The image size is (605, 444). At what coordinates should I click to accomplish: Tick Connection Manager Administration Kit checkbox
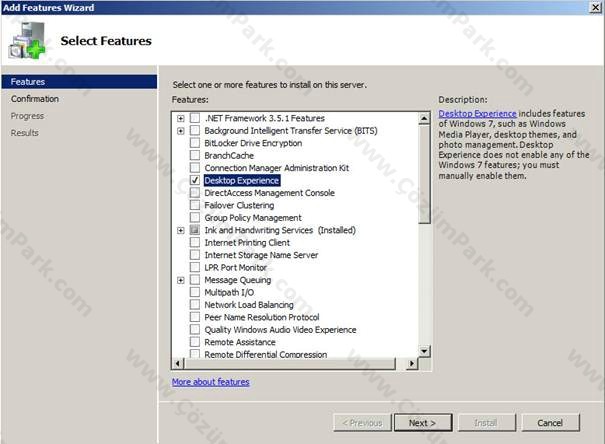pos(195,168)
